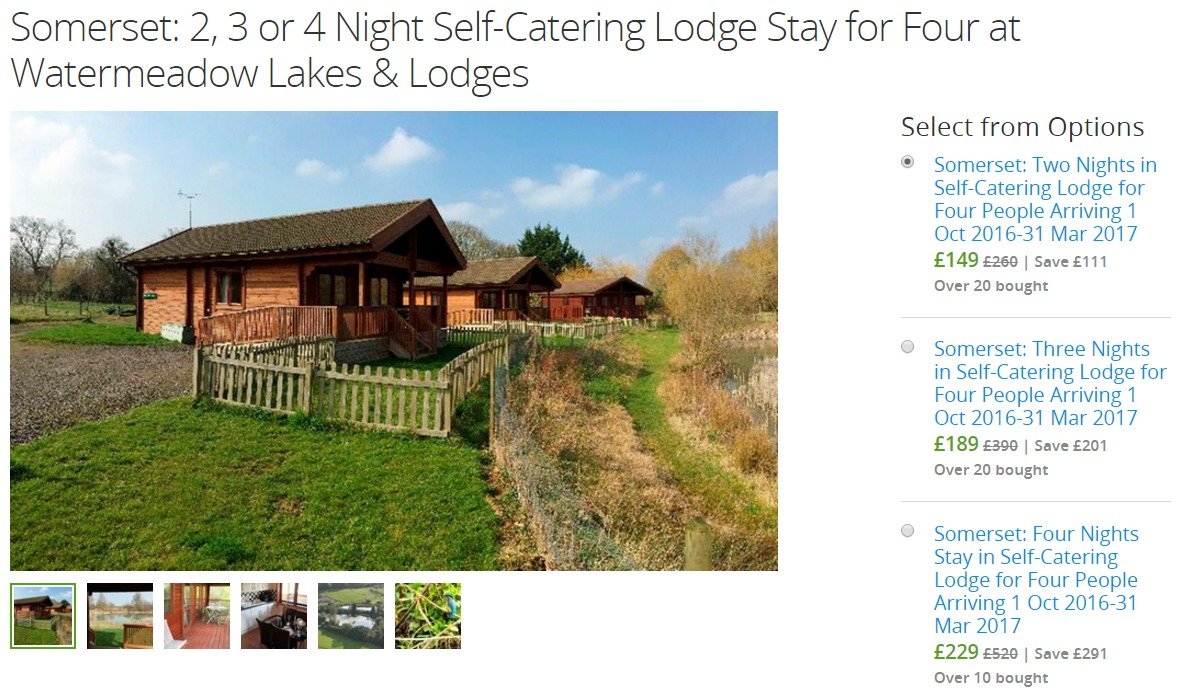Viewport: 1186px width, 700px height.
Task: Show the kitchen interior thumbnail
Action: [x=274, y=616]
